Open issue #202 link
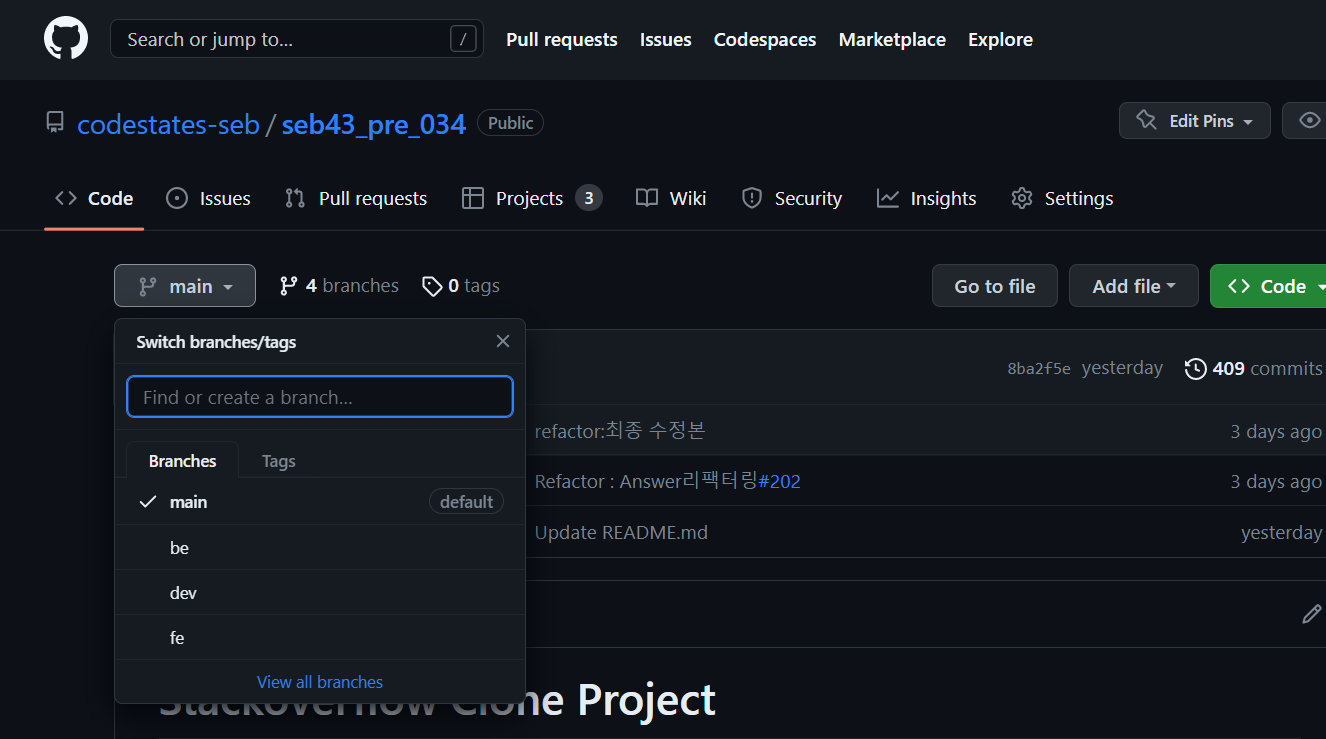 click(x=779, y=482)
